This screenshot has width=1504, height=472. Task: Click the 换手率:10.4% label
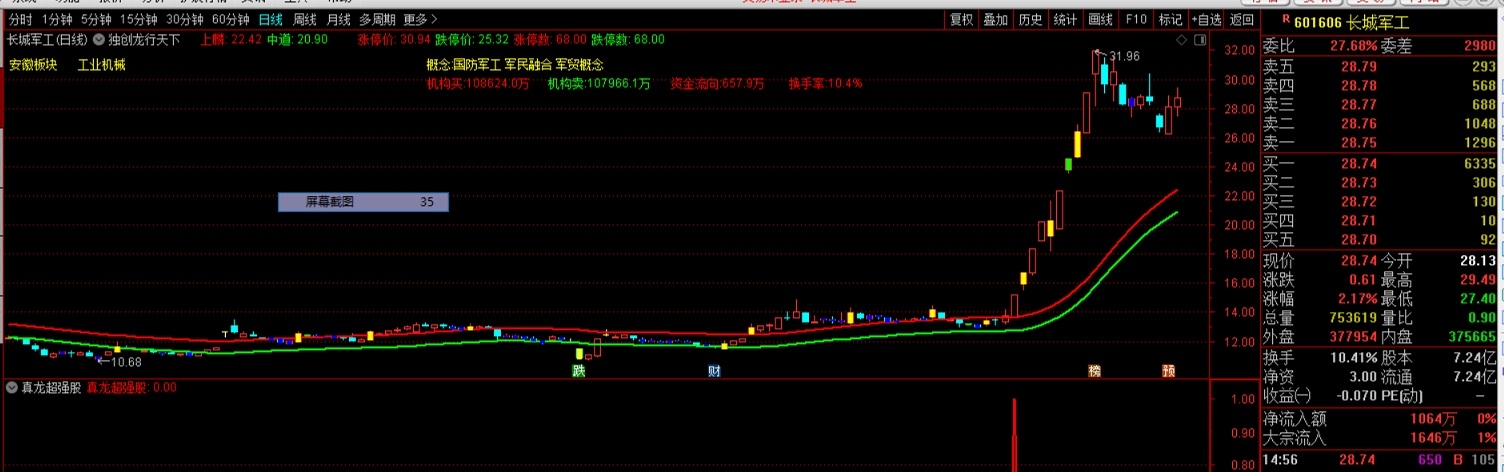(825, 84)
